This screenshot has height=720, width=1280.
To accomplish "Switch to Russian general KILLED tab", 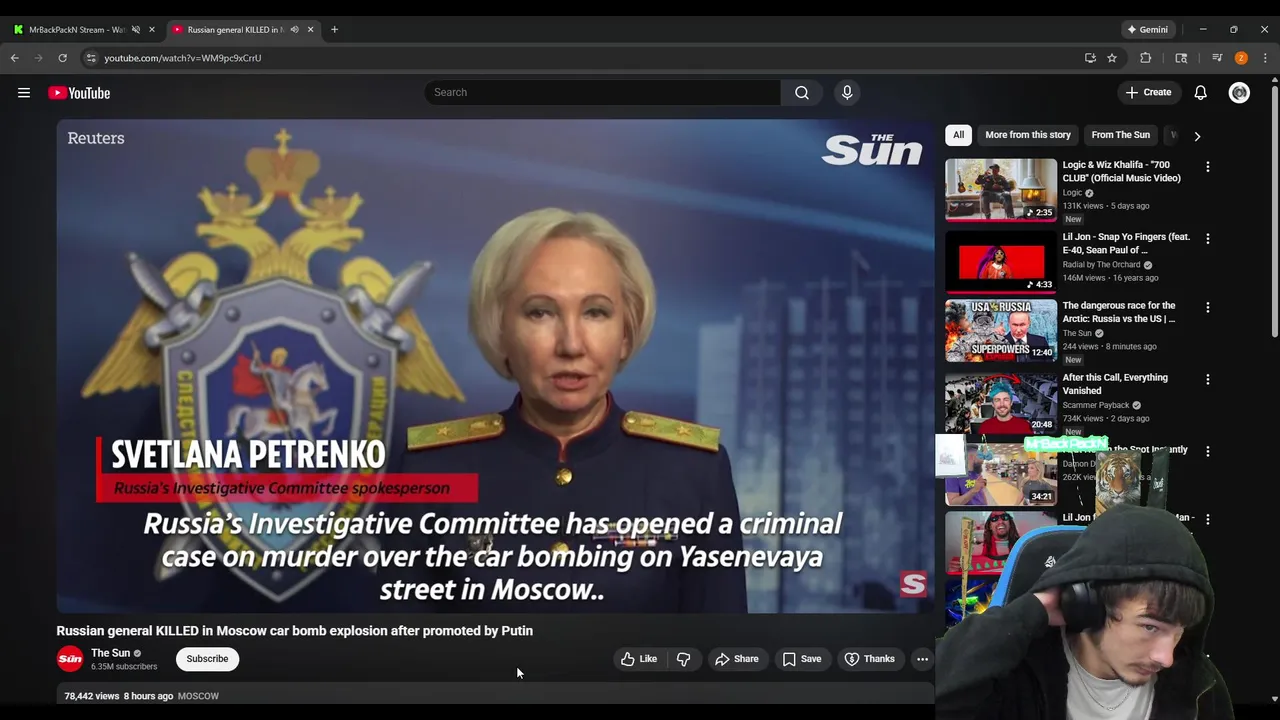I will coord(236,29).
